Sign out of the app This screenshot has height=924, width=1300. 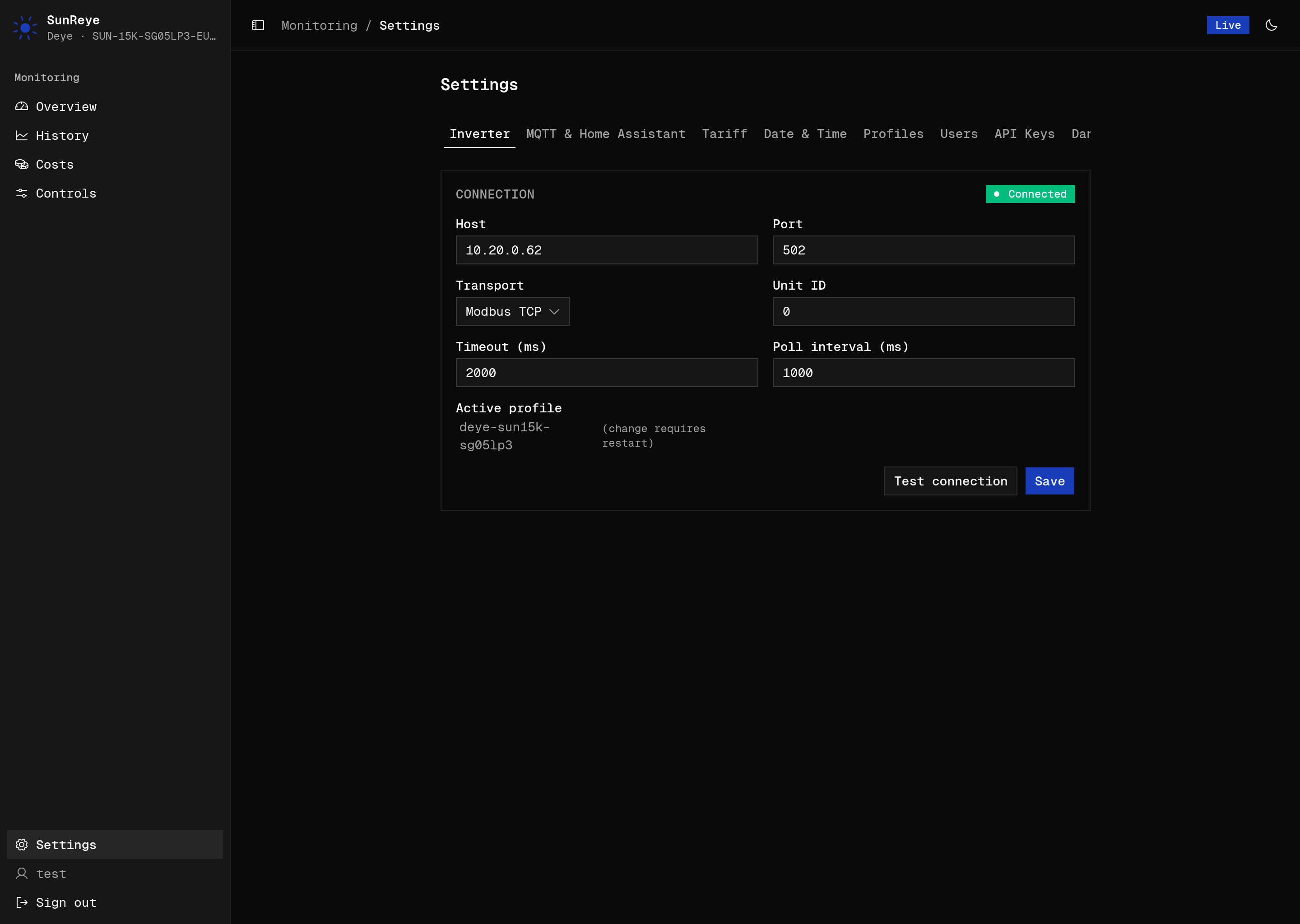[115, 902]
